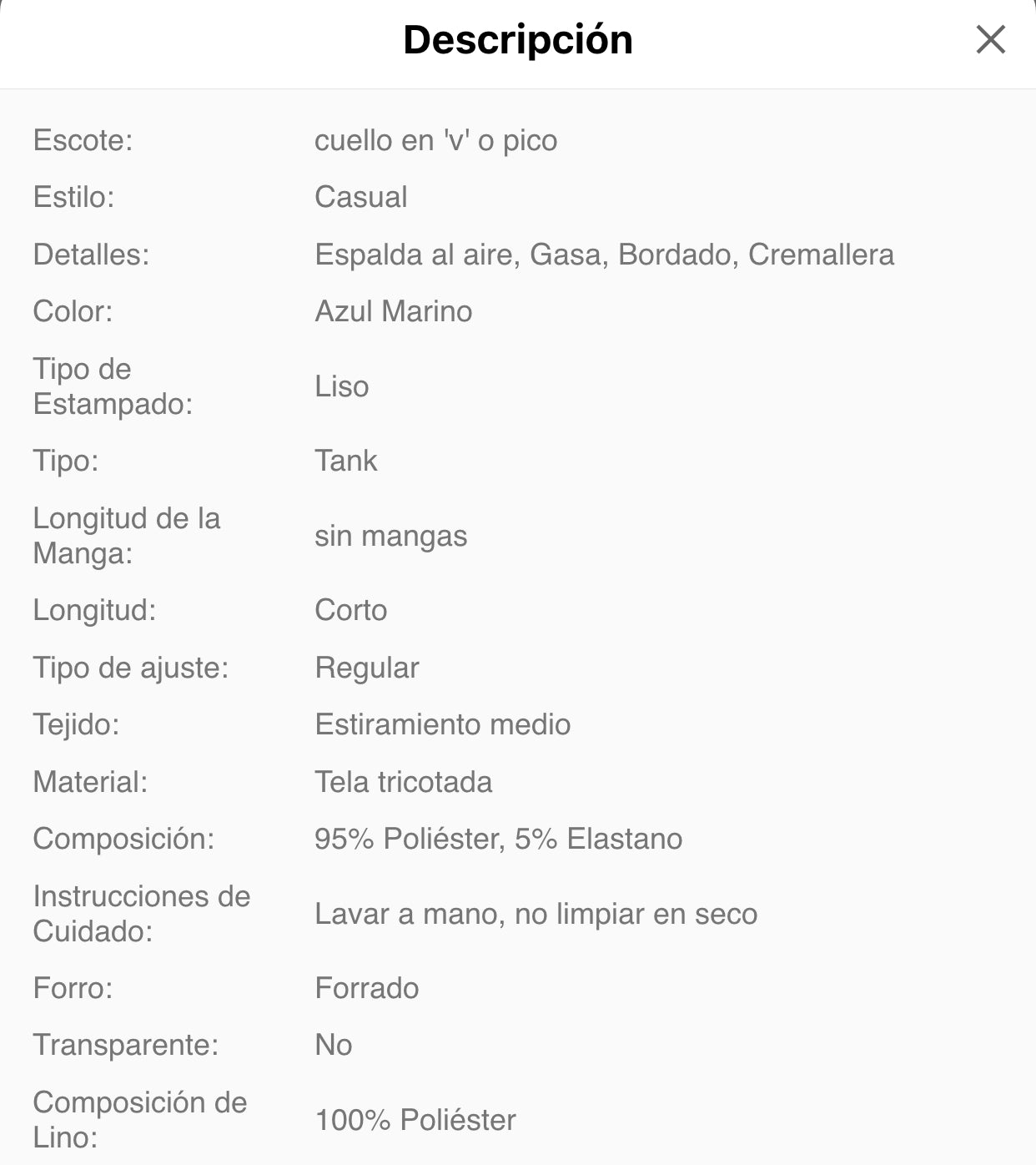Tap the Estiramiento medio fabric value
The image size is (1036, 1165).
click(x=442, y=724)
